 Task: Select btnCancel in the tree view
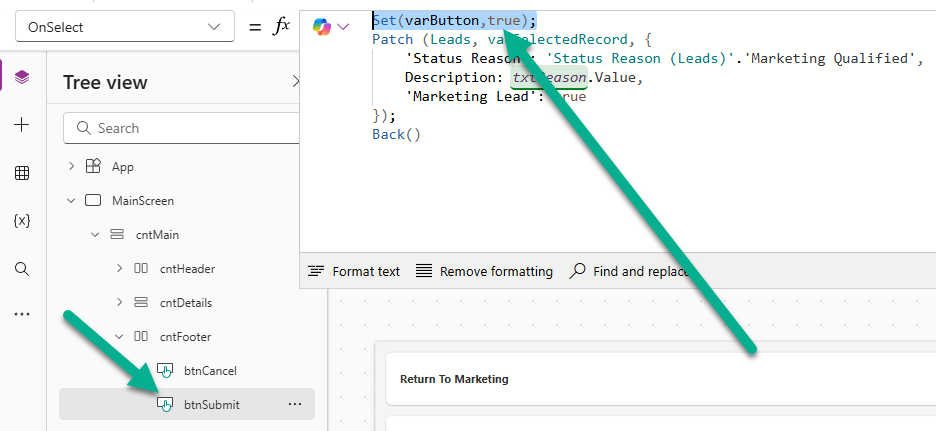pyautogui.click(x=209, y=370)
